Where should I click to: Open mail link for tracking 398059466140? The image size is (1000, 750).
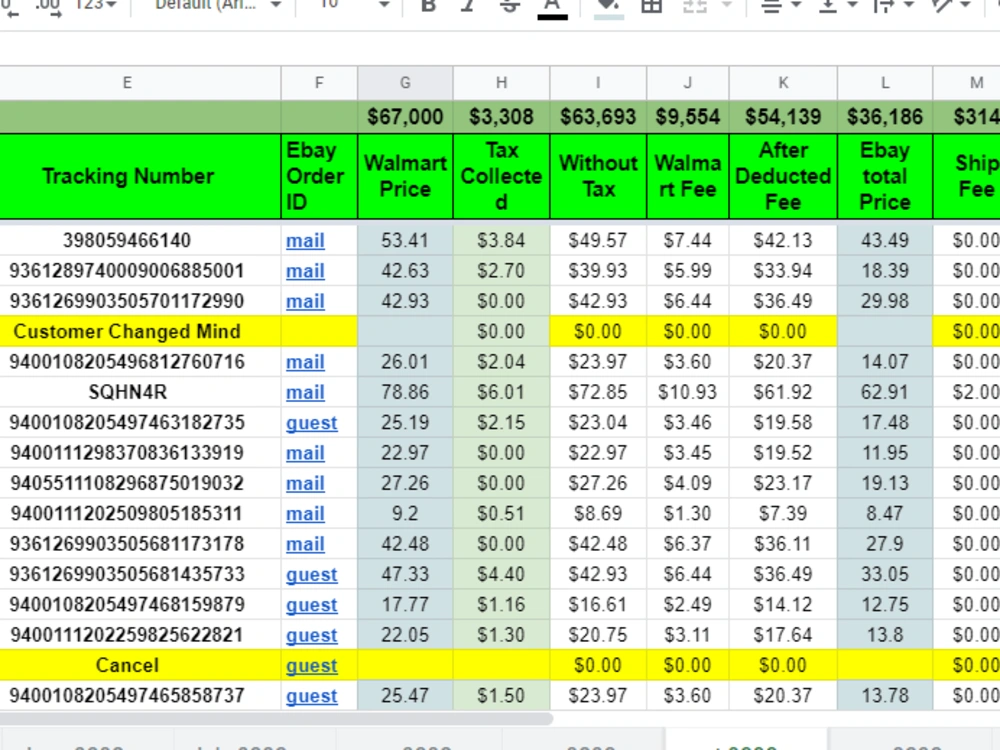305,241
